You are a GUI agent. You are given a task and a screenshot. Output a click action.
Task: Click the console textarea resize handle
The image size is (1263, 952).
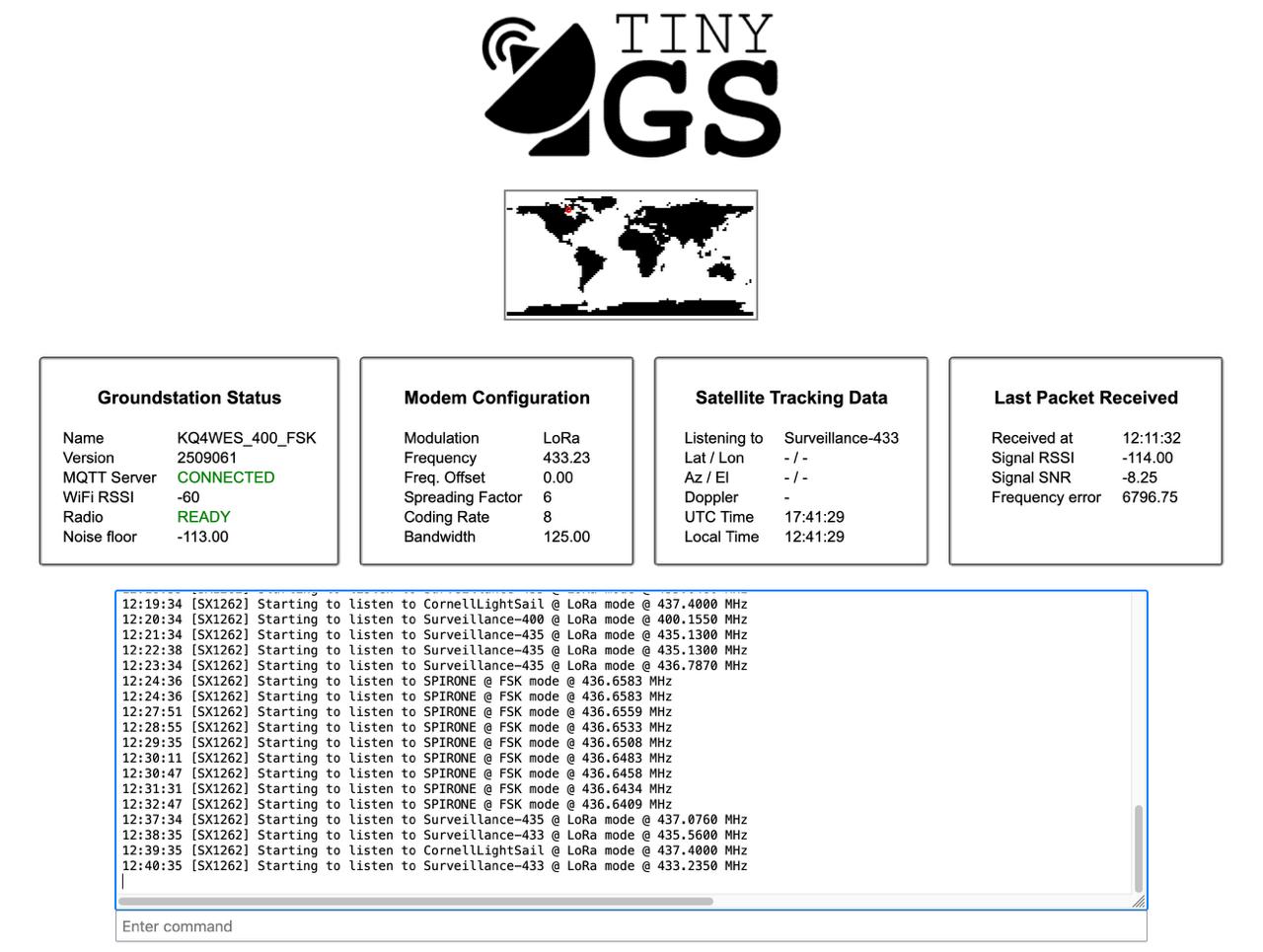1139,902
